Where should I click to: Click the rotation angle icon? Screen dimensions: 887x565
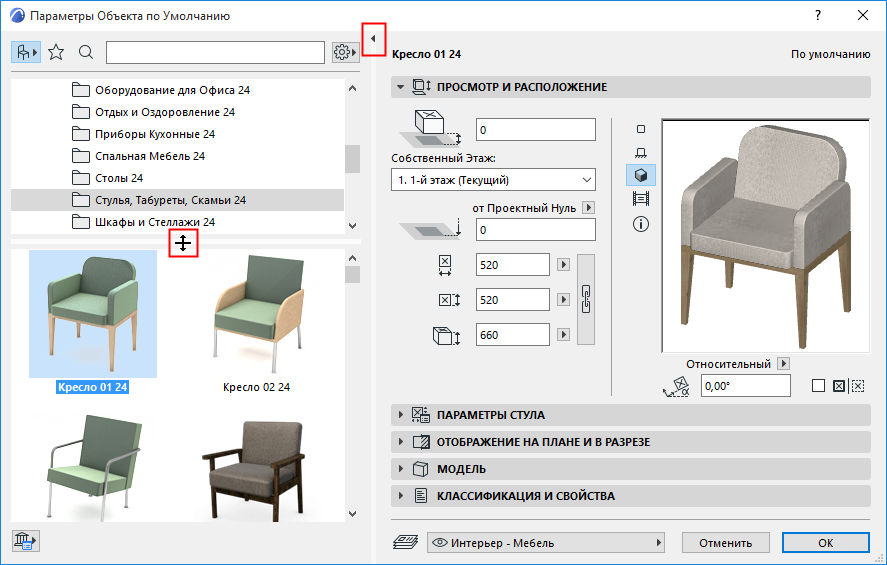(677, 386)
